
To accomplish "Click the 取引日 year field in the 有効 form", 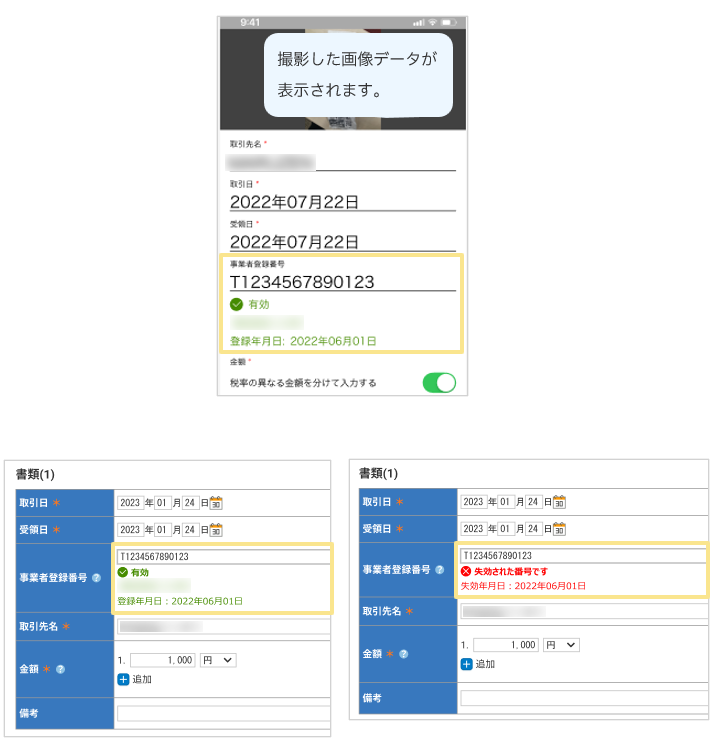I will click(130, 503).
